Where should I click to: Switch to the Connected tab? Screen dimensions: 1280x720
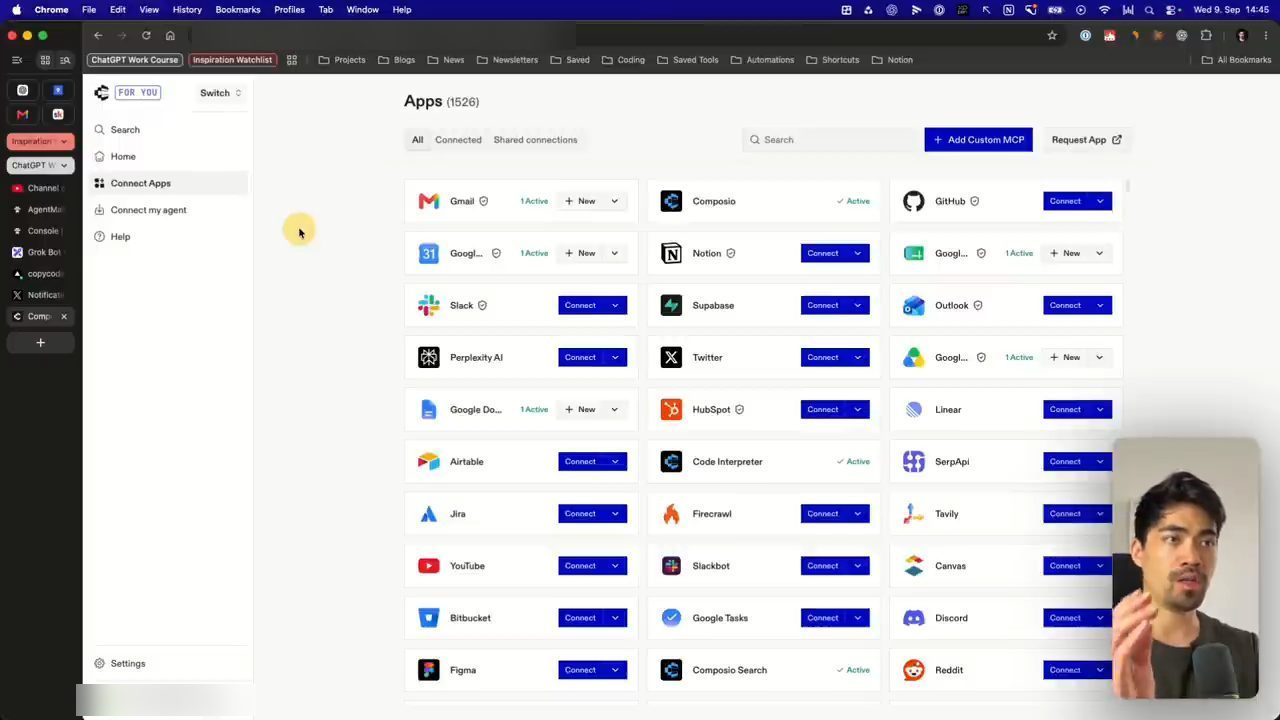point(458,140)
